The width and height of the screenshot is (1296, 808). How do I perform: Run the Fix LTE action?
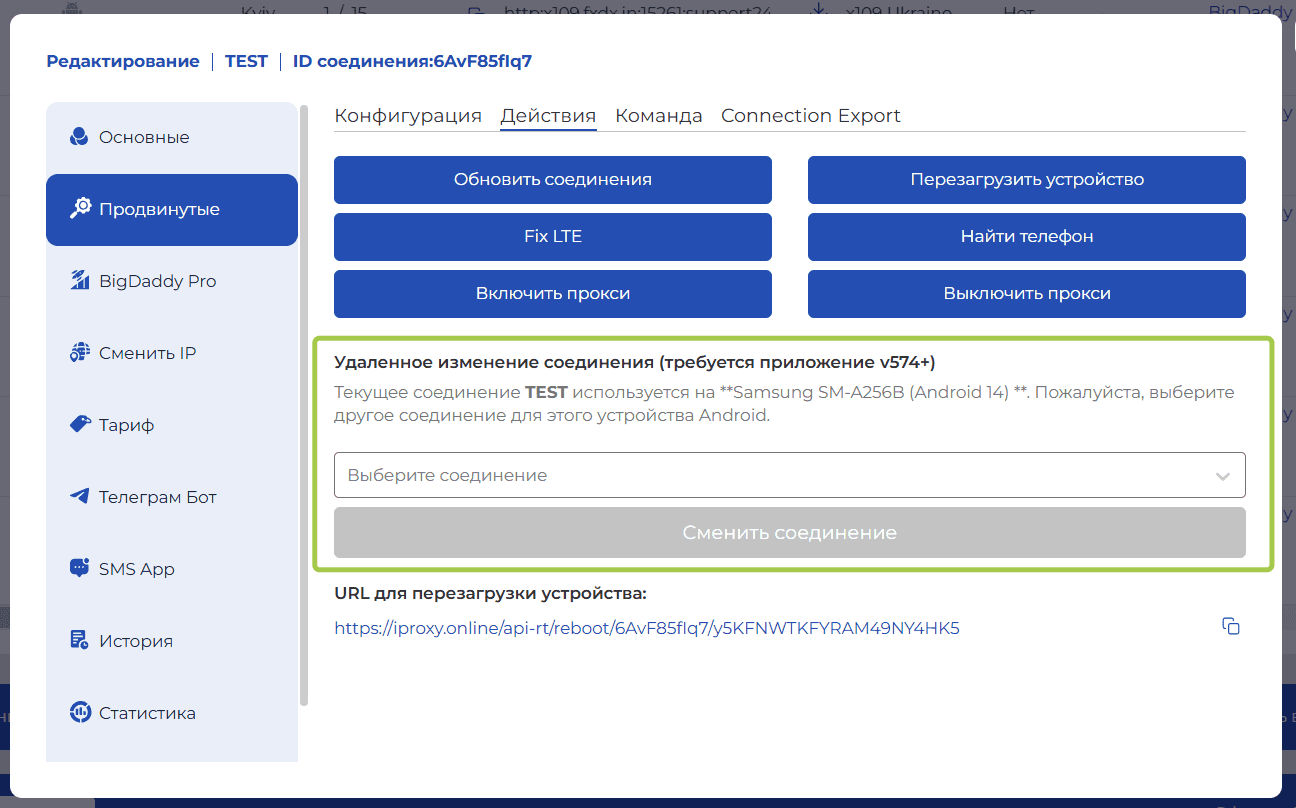coord(553,237)
